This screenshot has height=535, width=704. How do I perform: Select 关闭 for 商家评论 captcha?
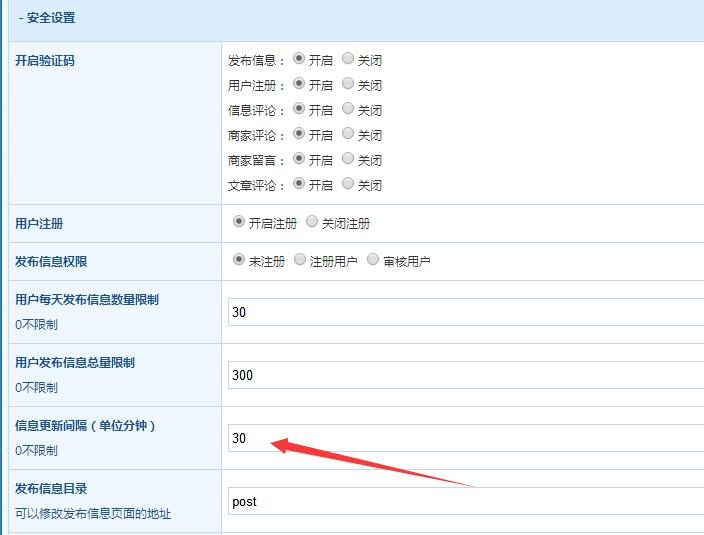pos(348,134)
